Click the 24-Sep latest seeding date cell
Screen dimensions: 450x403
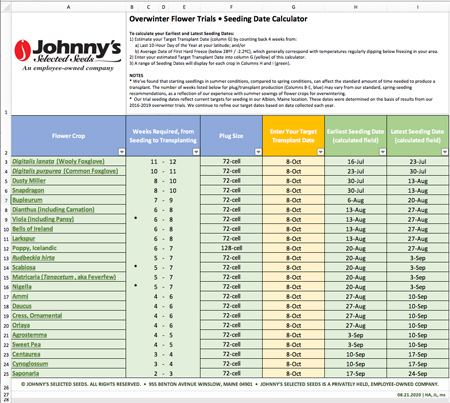tap(418, 374)
